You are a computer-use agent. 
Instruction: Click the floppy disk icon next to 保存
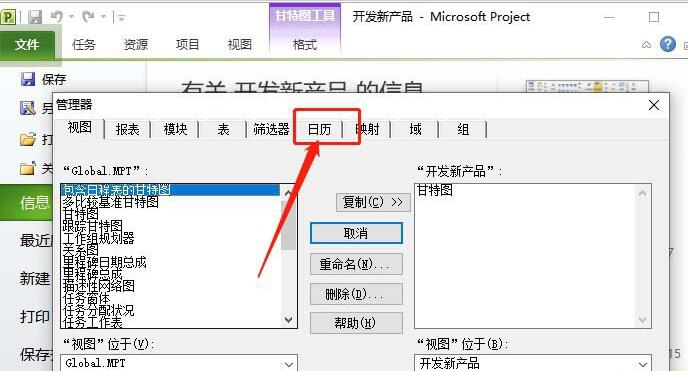[x=28, y=79]
